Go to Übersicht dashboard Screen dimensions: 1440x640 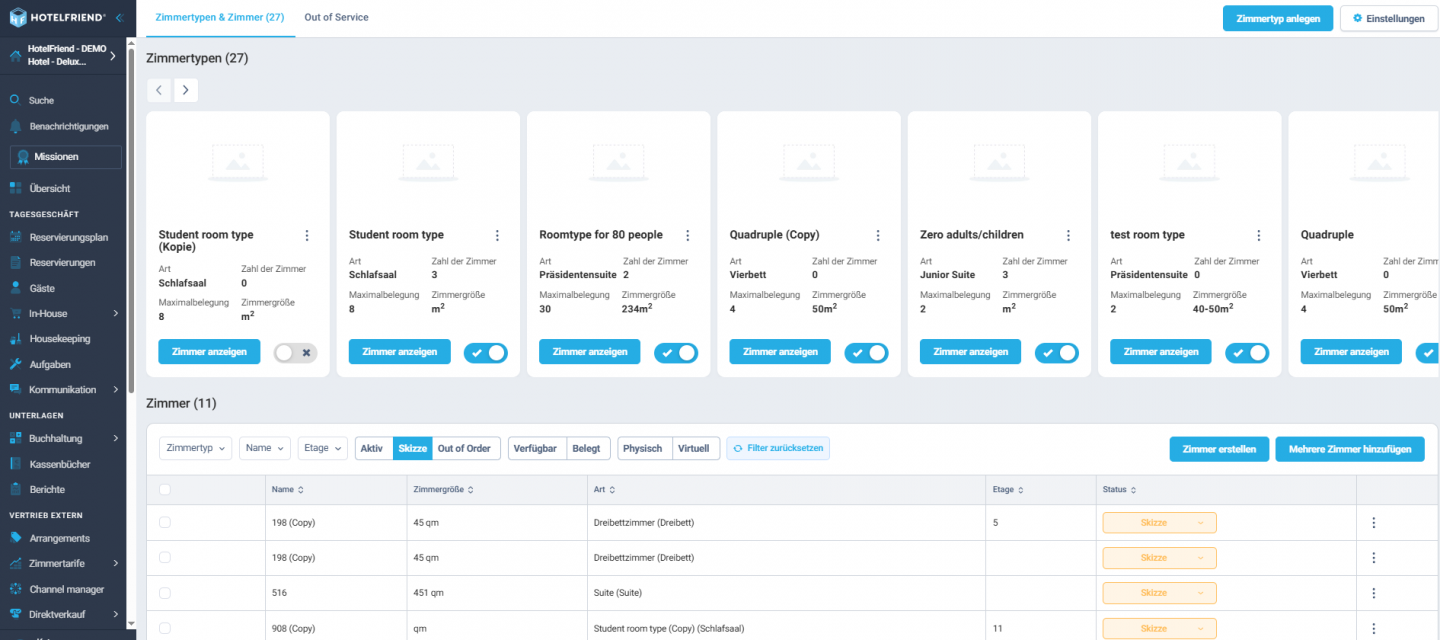[x=50, y=188]
